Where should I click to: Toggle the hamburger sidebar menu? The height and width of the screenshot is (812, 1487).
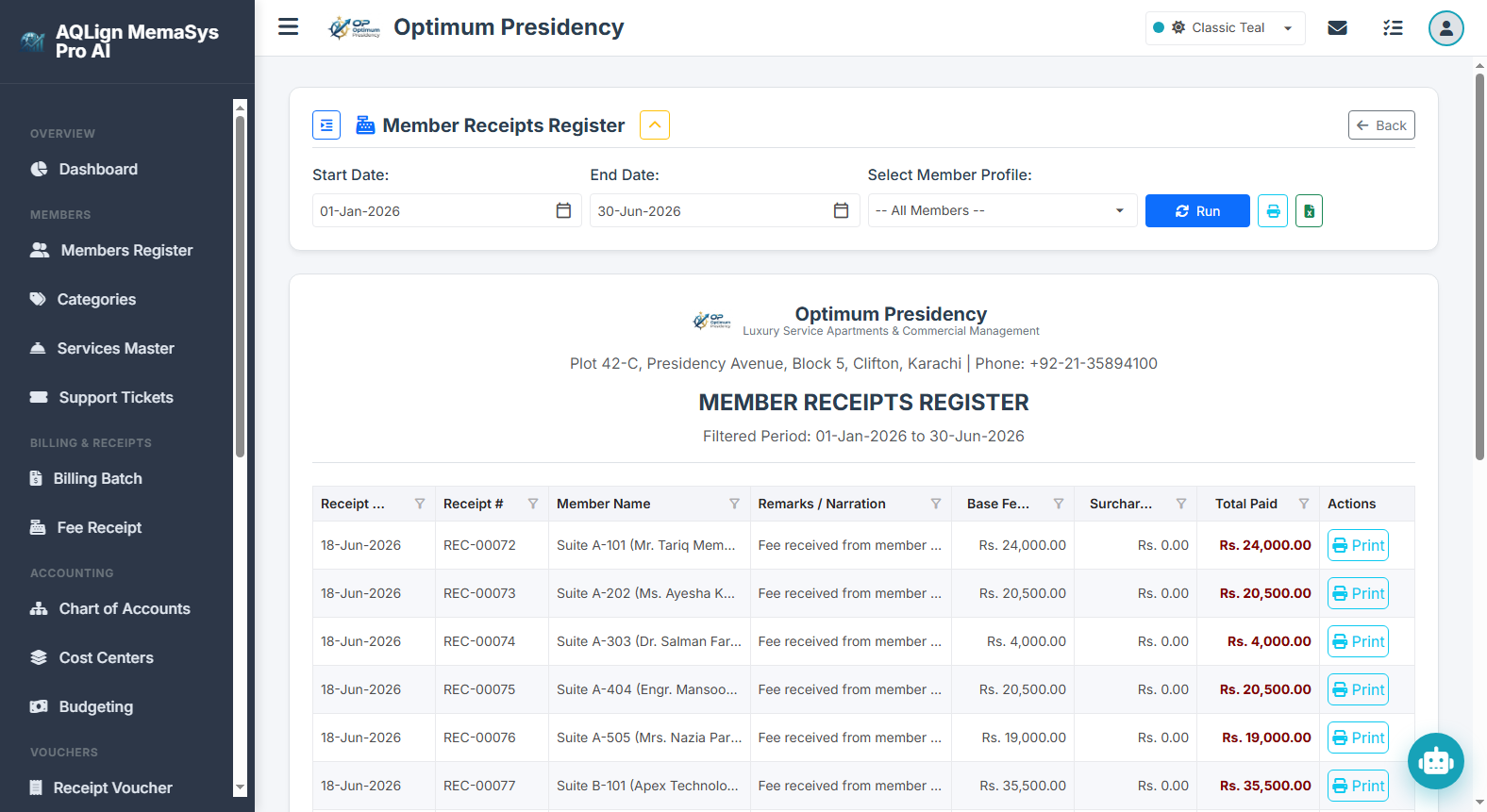(289, 26)
